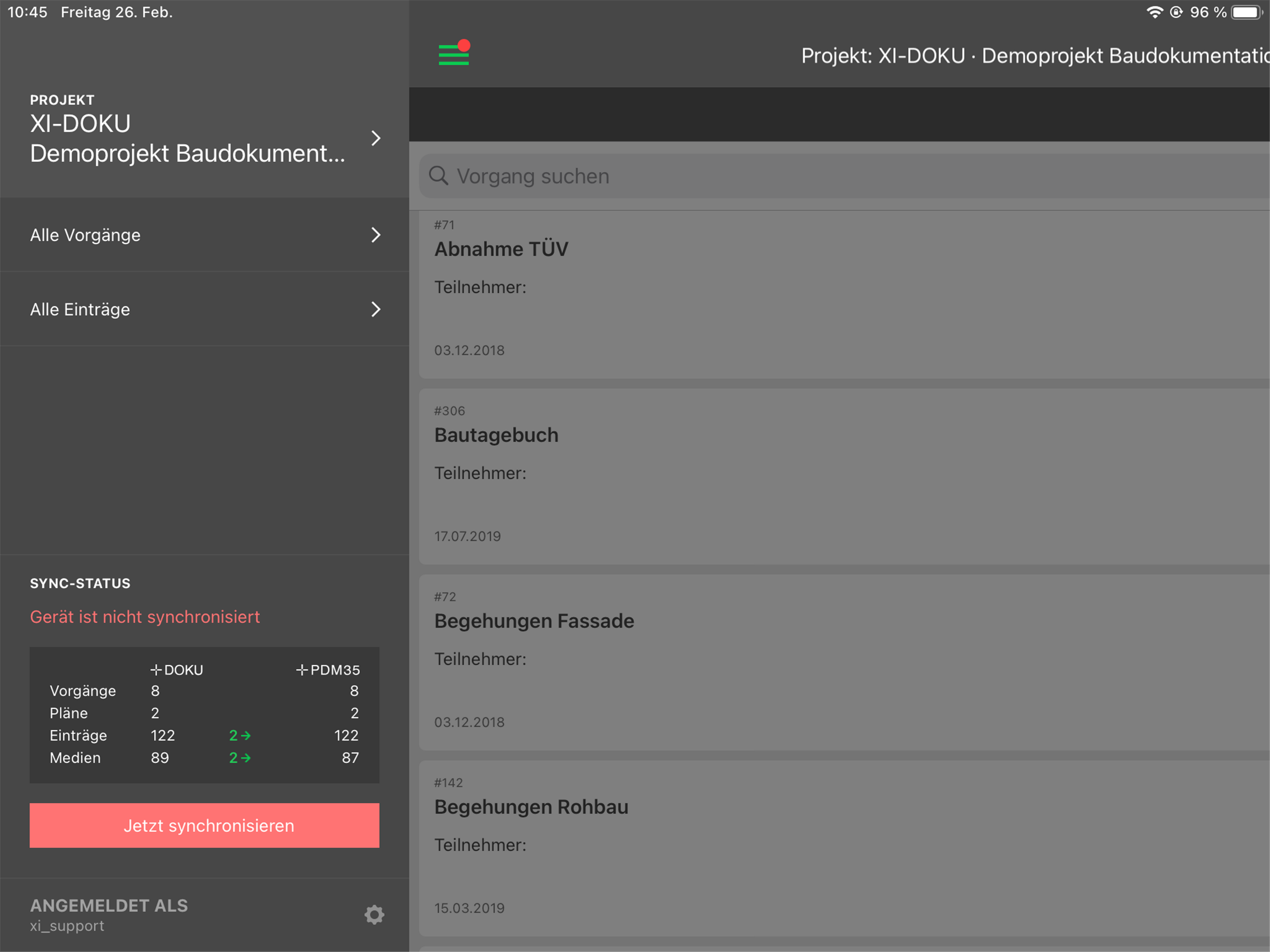Click the green arrow in the Medien row
The width and height of the screenshot is (1270, 952).
tap(246, 758)
